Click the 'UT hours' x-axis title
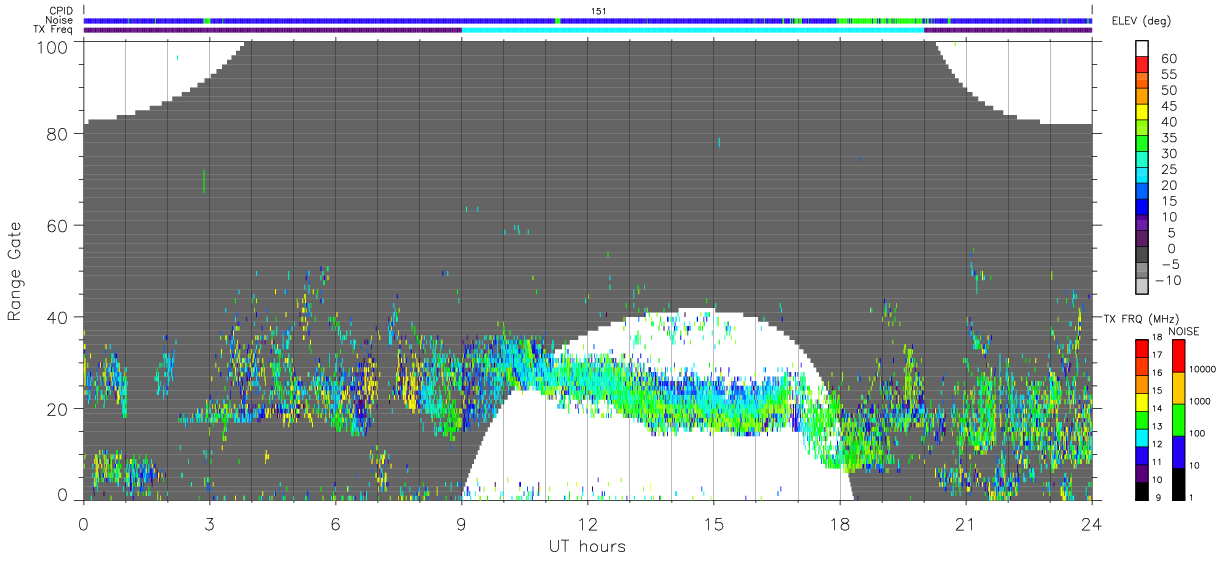Image resolution: width=1228 pixels, height=567 pixels. 587,547
